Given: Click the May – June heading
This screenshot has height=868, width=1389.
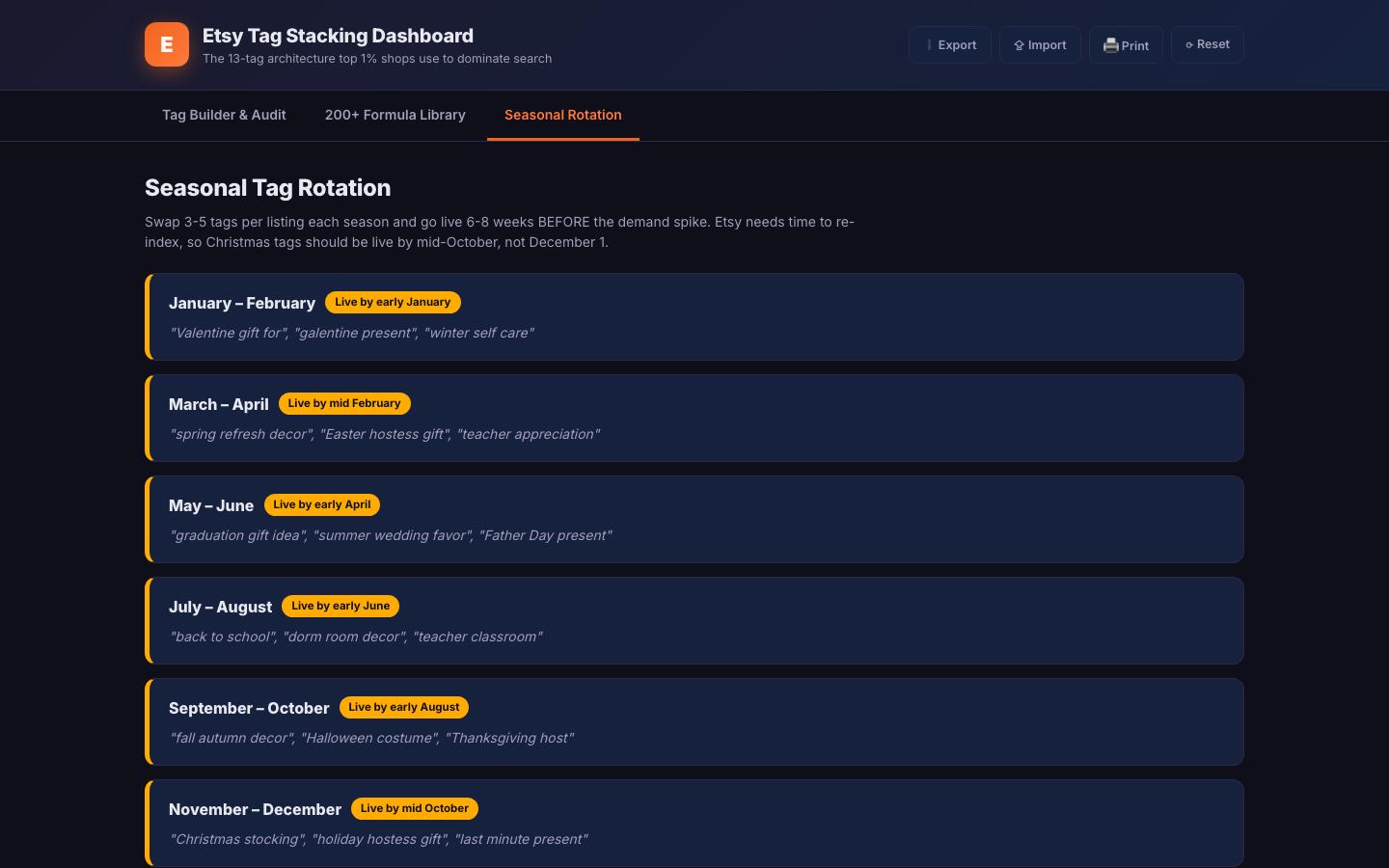Looking at the screenshot, I should [211, 505].
